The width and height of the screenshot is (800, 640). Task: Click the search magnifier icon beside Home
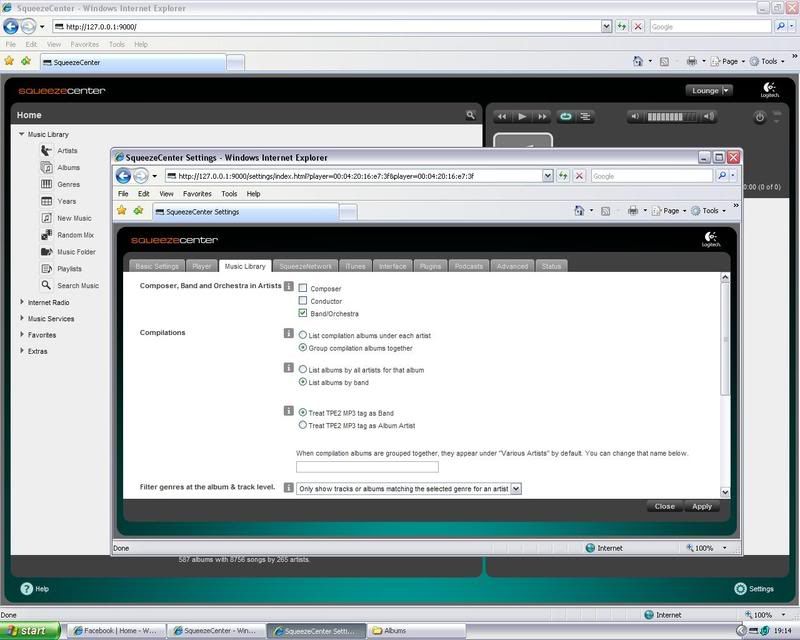[x=470, y=115]
